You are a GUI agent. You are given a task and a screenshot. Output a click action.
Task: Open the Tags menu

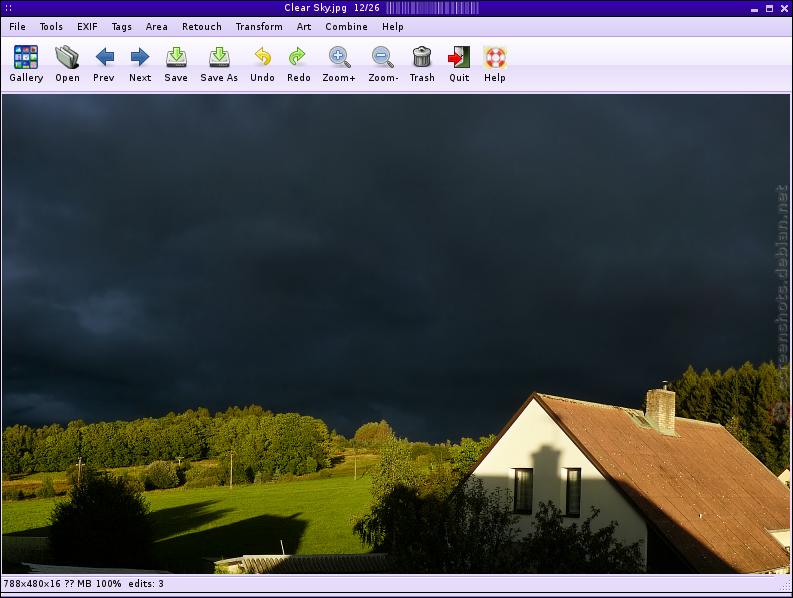(121, 27)
